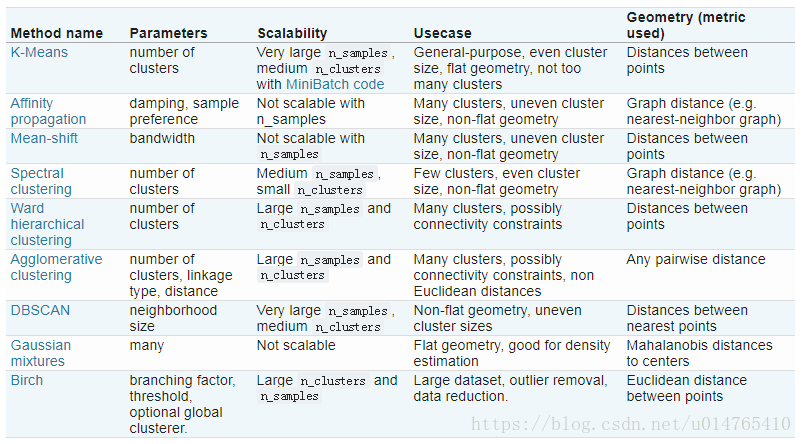Open the Agglomerative clustering link
802x444 pixels.
56,267
